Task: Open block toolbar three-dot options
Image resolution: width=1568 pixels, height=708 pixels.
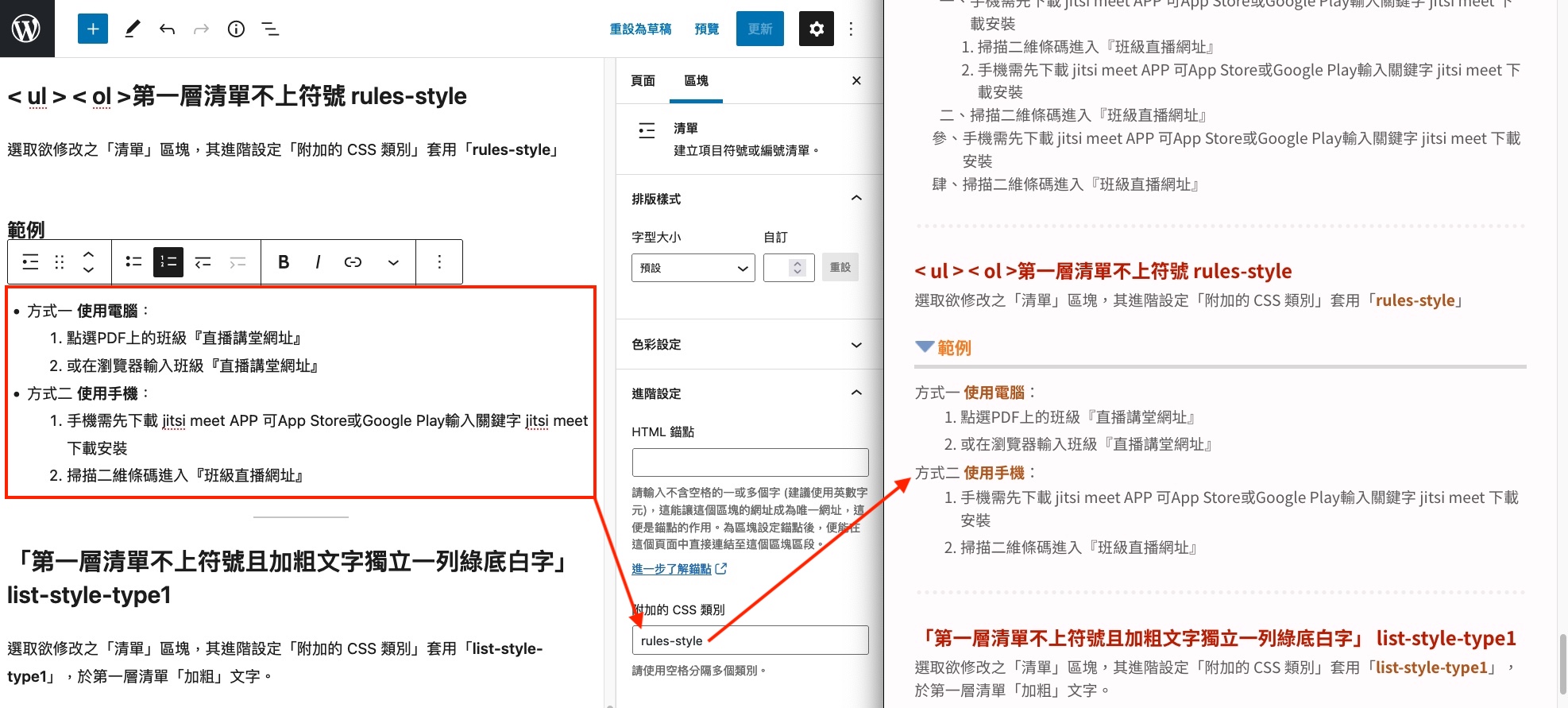Action: (439, 261)
